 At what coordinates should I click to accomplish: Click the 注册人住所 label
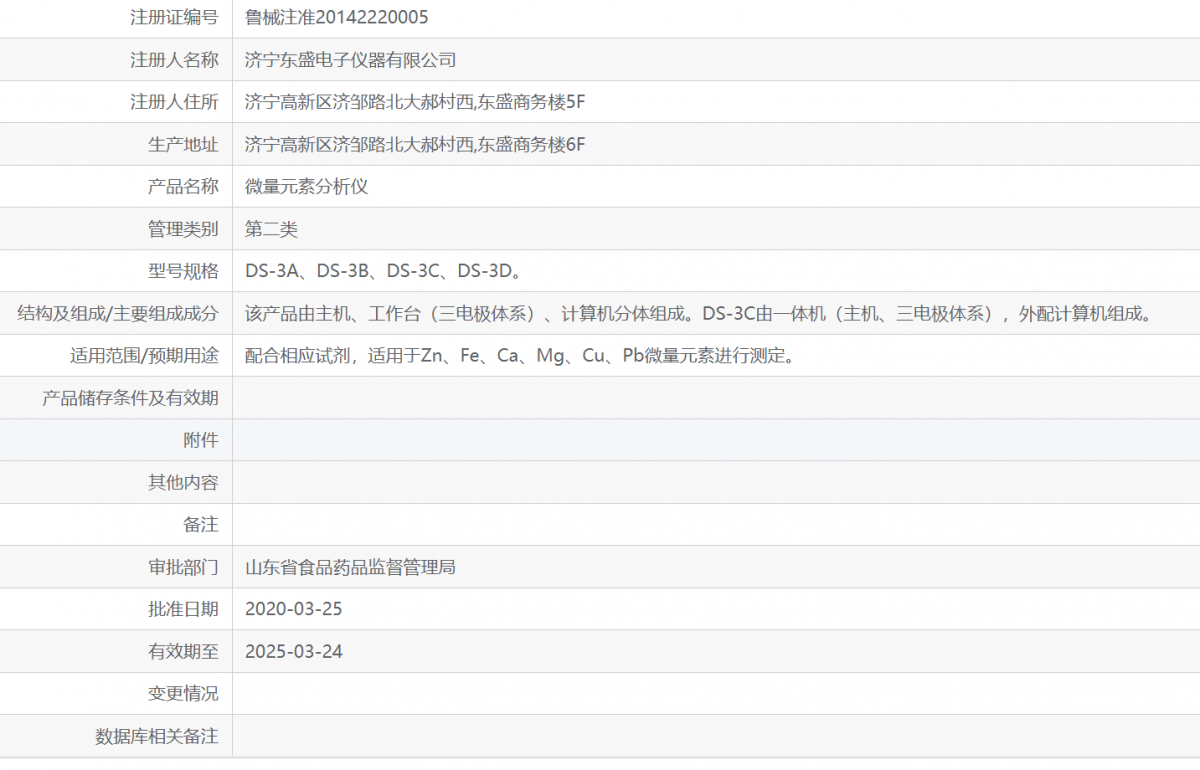[174, 102]
